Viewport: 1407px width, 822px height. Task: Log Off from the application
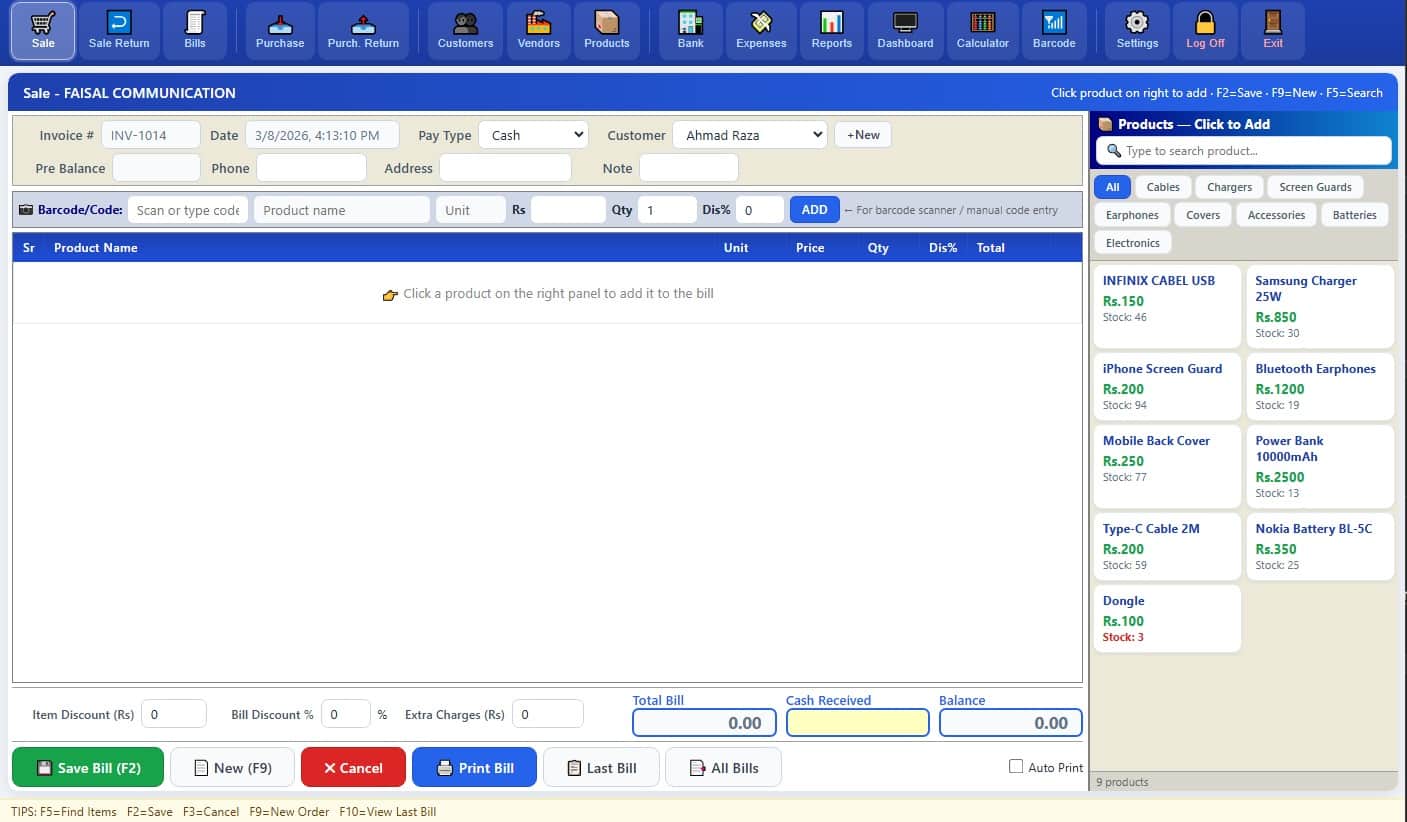coord(1205,30)
